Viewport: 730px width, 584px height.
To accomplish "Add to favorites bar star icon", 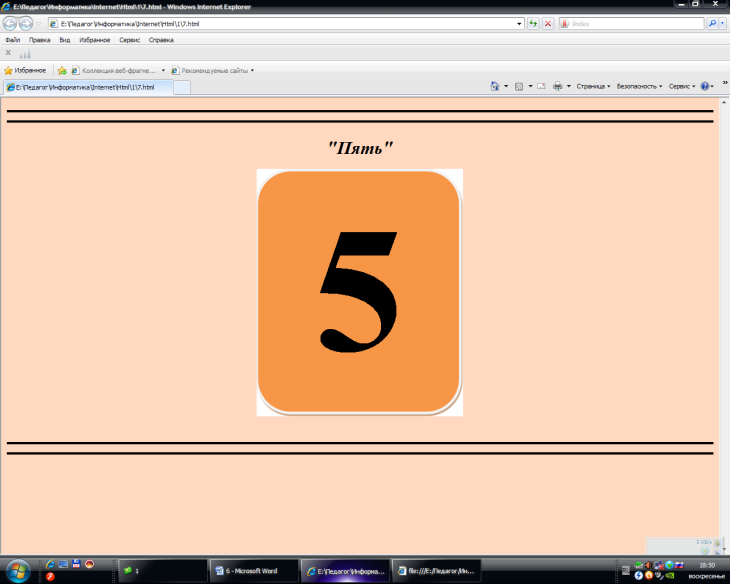I will [x=61, y=70].
